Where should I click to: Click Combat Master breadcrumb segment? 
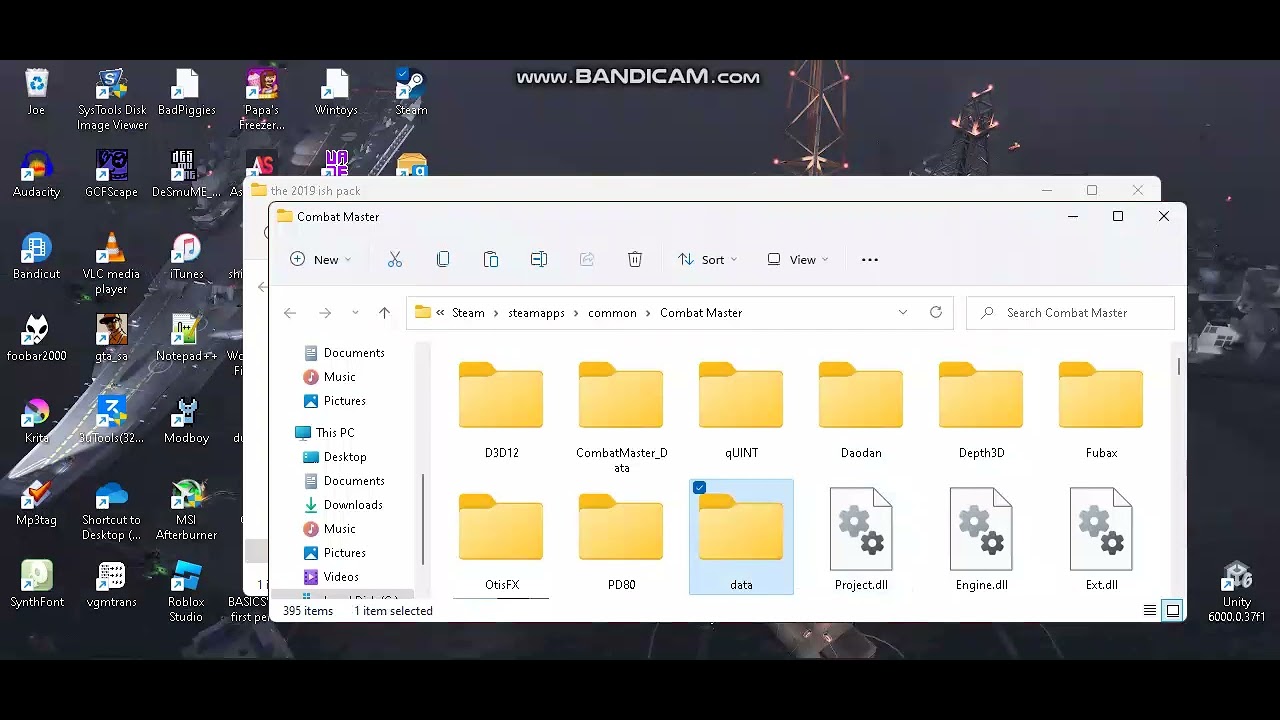click(x=701, y=313)
